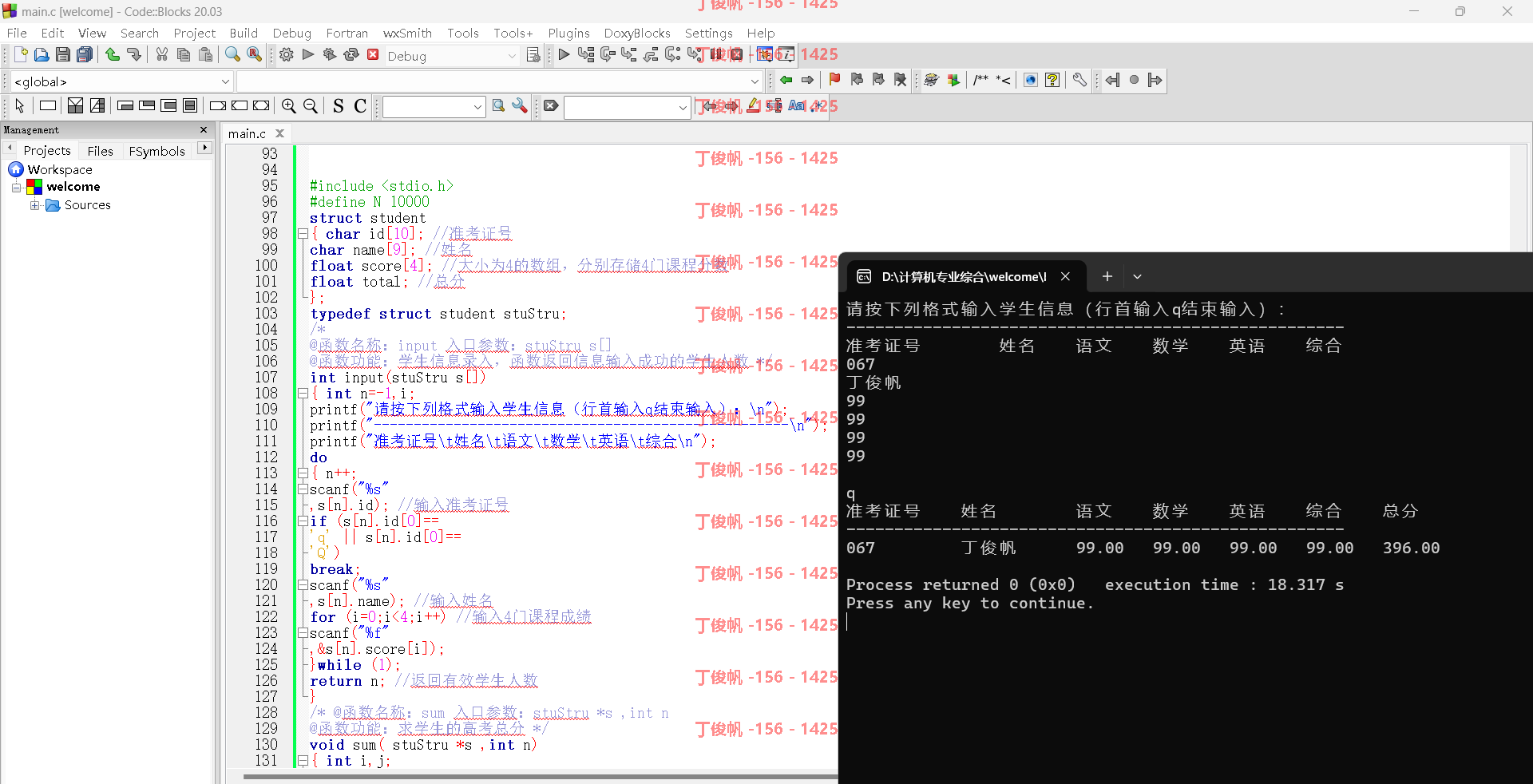Abort the build with red X icon
Viewport: 1533px width, 784px height.
tap(373, 55)
